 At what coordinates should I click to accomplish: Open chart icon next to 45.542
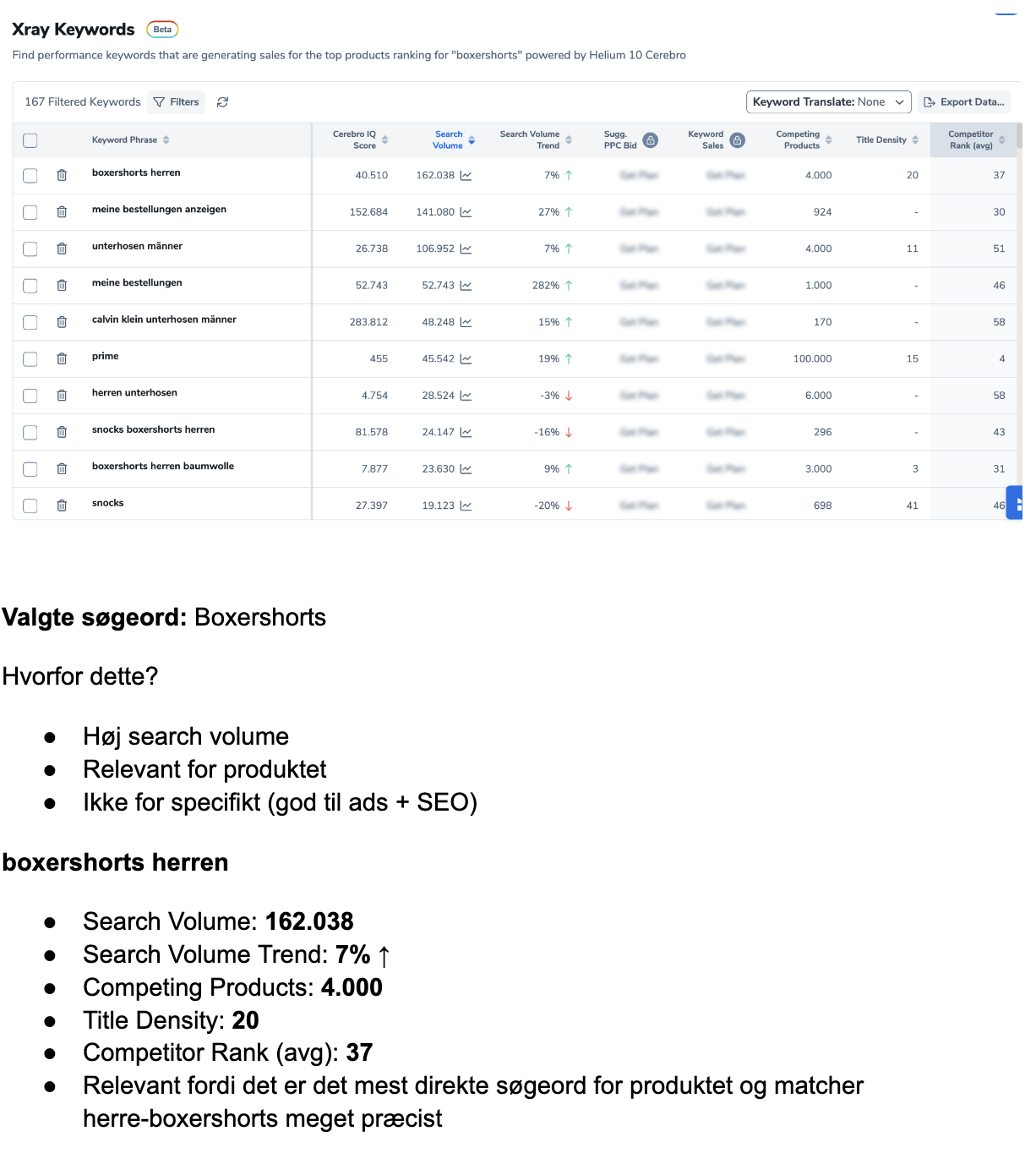coord(466,359)
